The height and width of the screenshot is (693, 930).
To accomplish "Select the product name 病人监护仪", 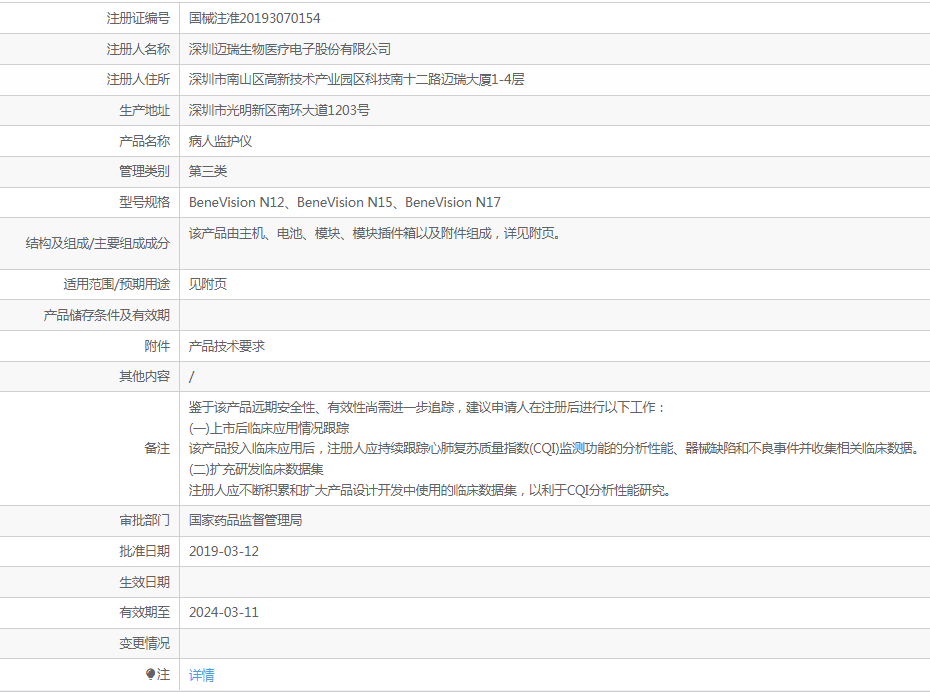I will [221, 141].
